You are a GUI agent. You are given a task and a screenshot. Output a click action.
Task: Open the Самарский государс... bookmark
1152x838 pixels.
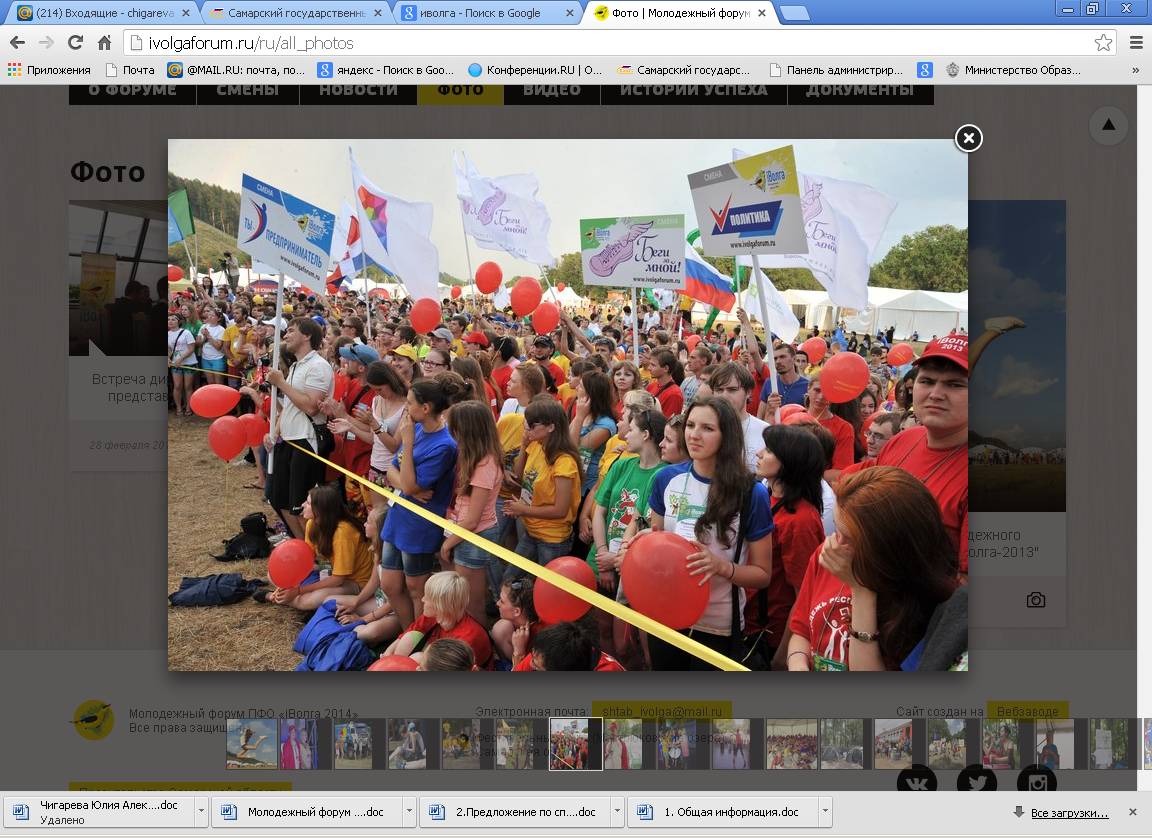coord(684,70)
